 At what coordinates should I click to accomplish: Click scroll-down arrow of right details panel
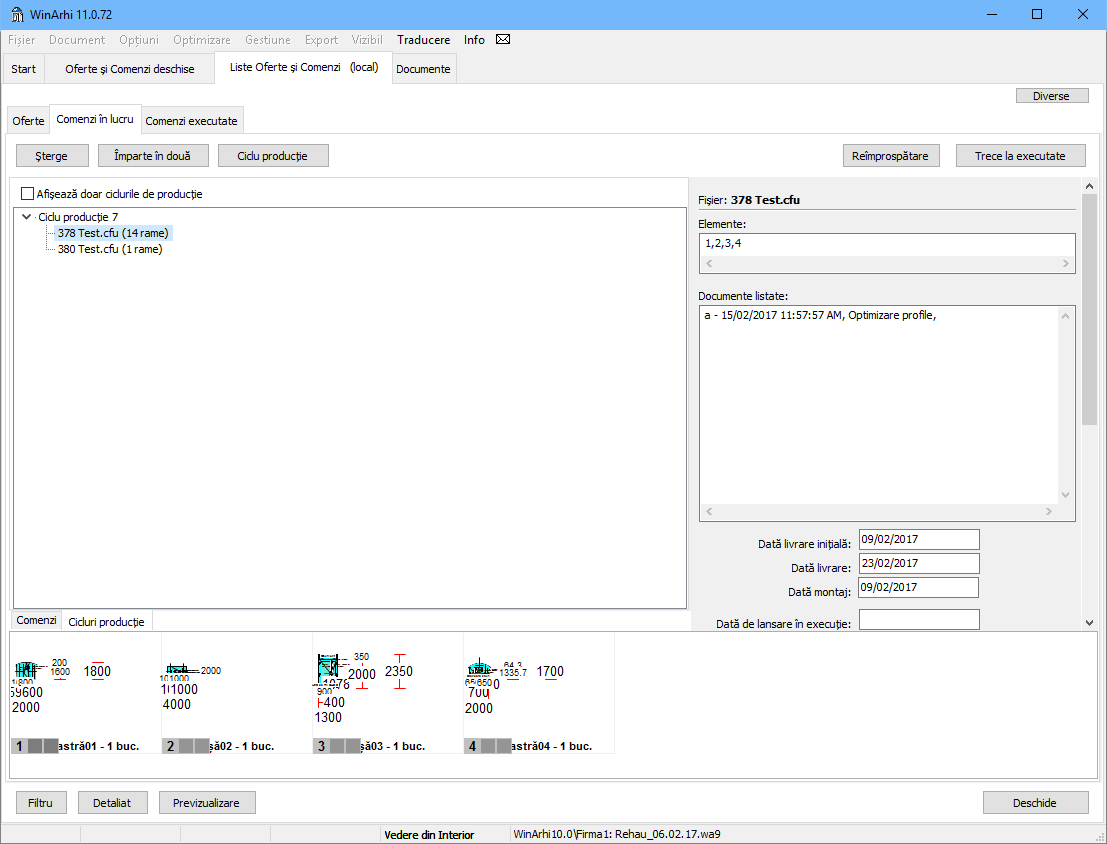1089,623
